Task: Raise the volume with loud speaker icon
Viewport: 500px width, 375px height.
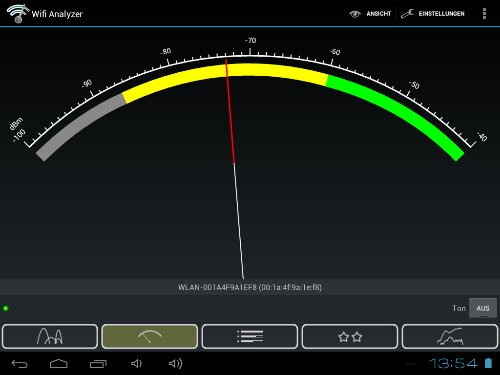Action: pyautogui.click(x=175, y=363)
